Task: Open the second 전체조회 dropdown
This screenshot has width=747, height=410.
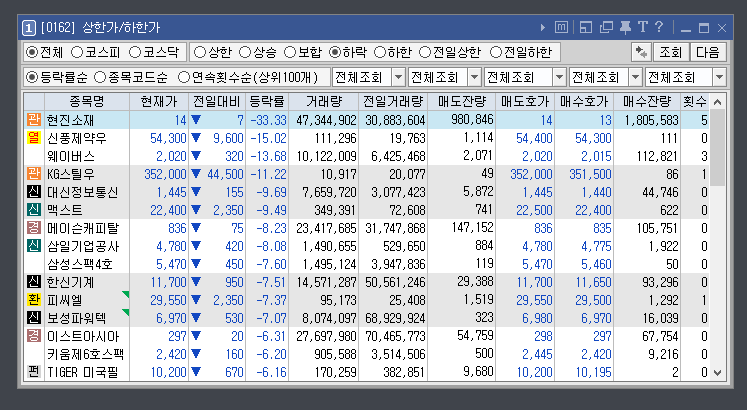Action: 474,77
